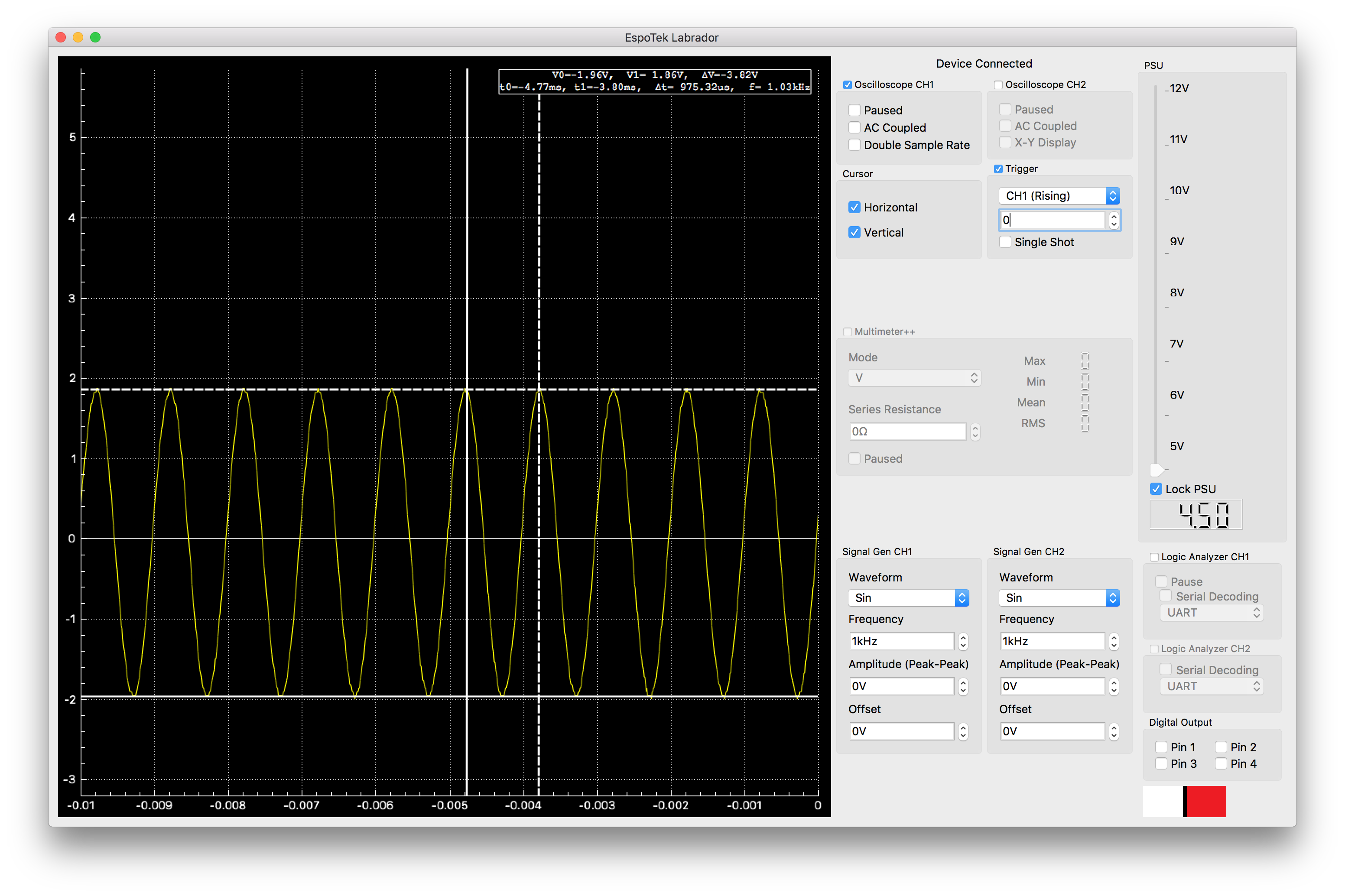
Task: Click the trigger level input field
Action: 1053,220
